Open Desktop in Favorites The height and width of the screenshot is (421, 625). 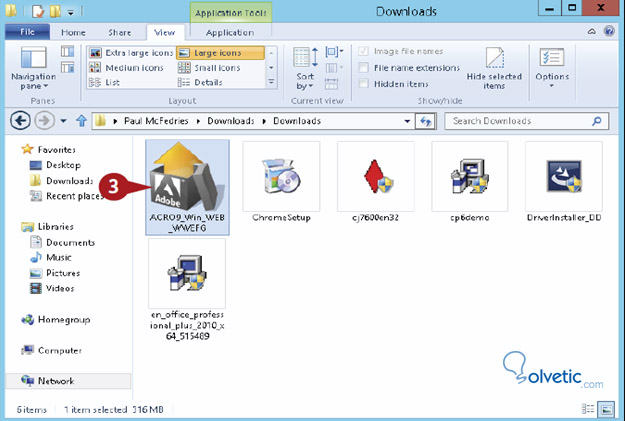(x=55, y=165)
